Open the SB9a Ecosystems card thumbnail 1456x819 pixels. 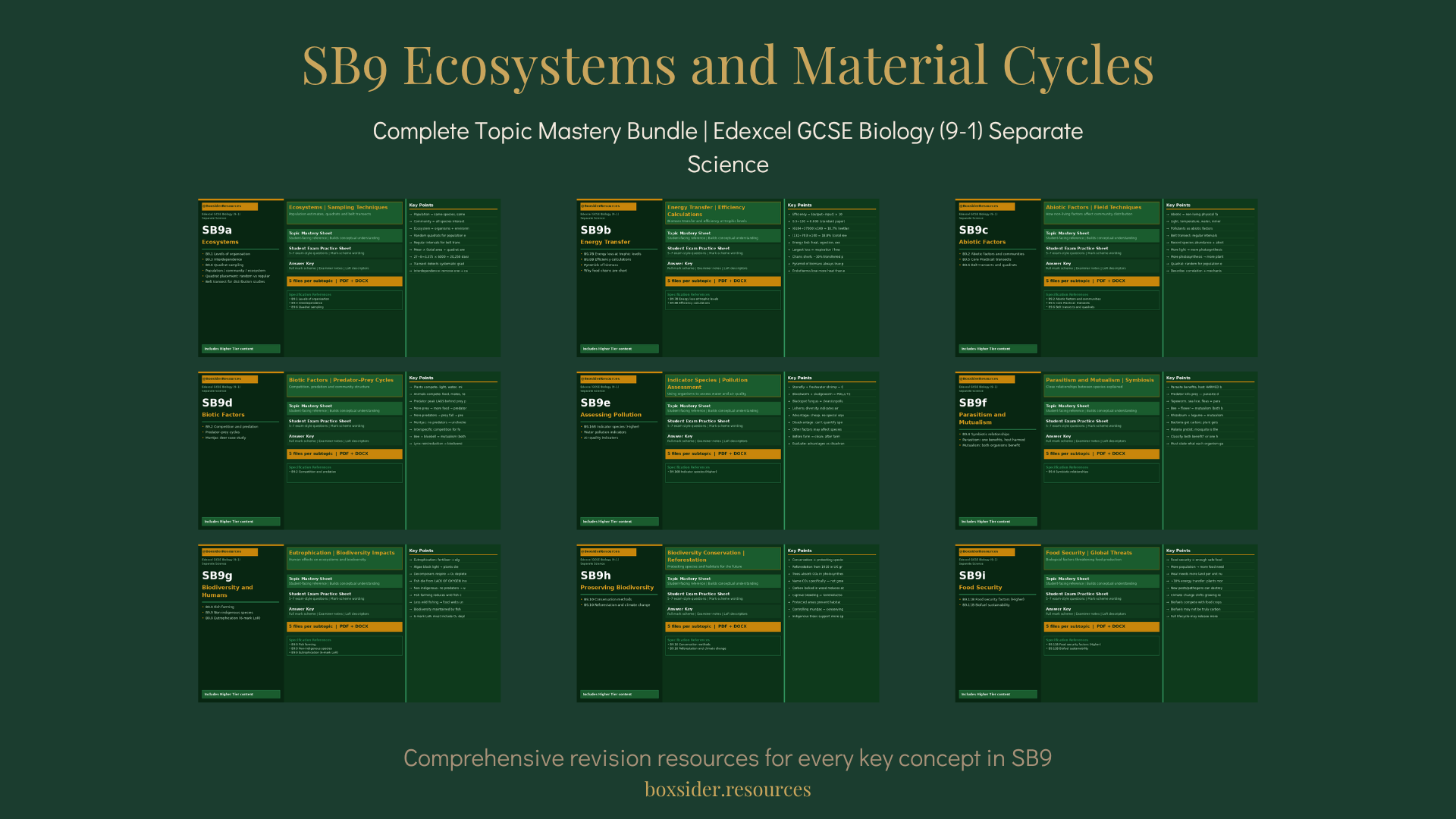pos(349,278)
